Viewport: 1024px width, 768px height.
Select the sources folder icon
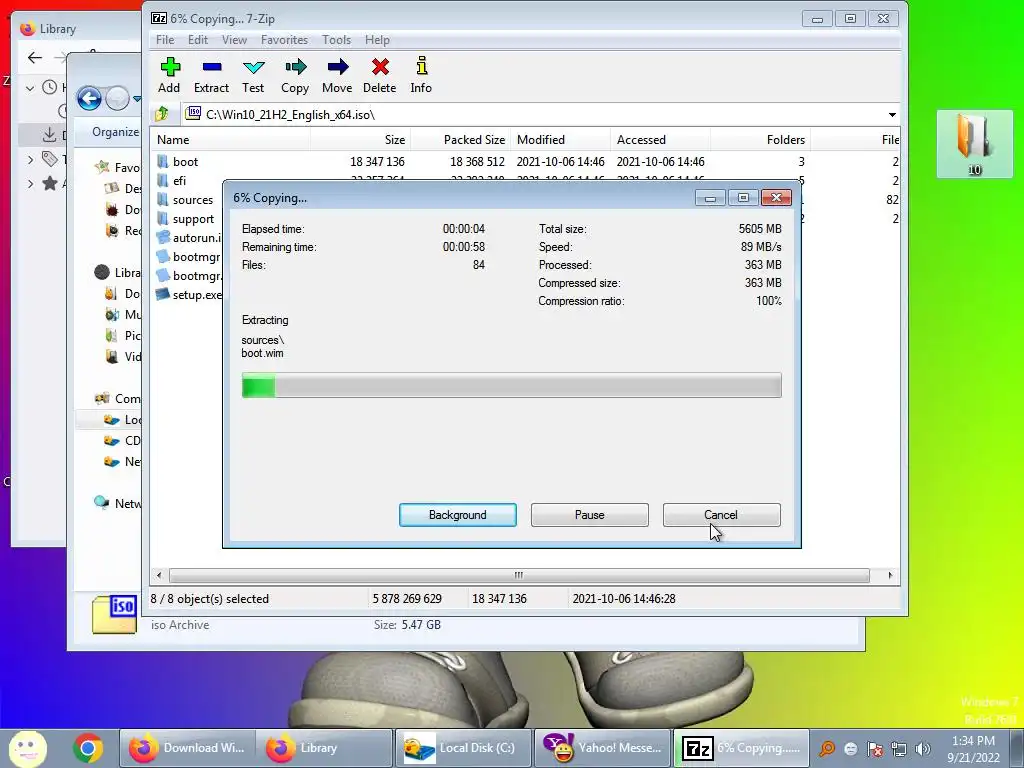163,199
